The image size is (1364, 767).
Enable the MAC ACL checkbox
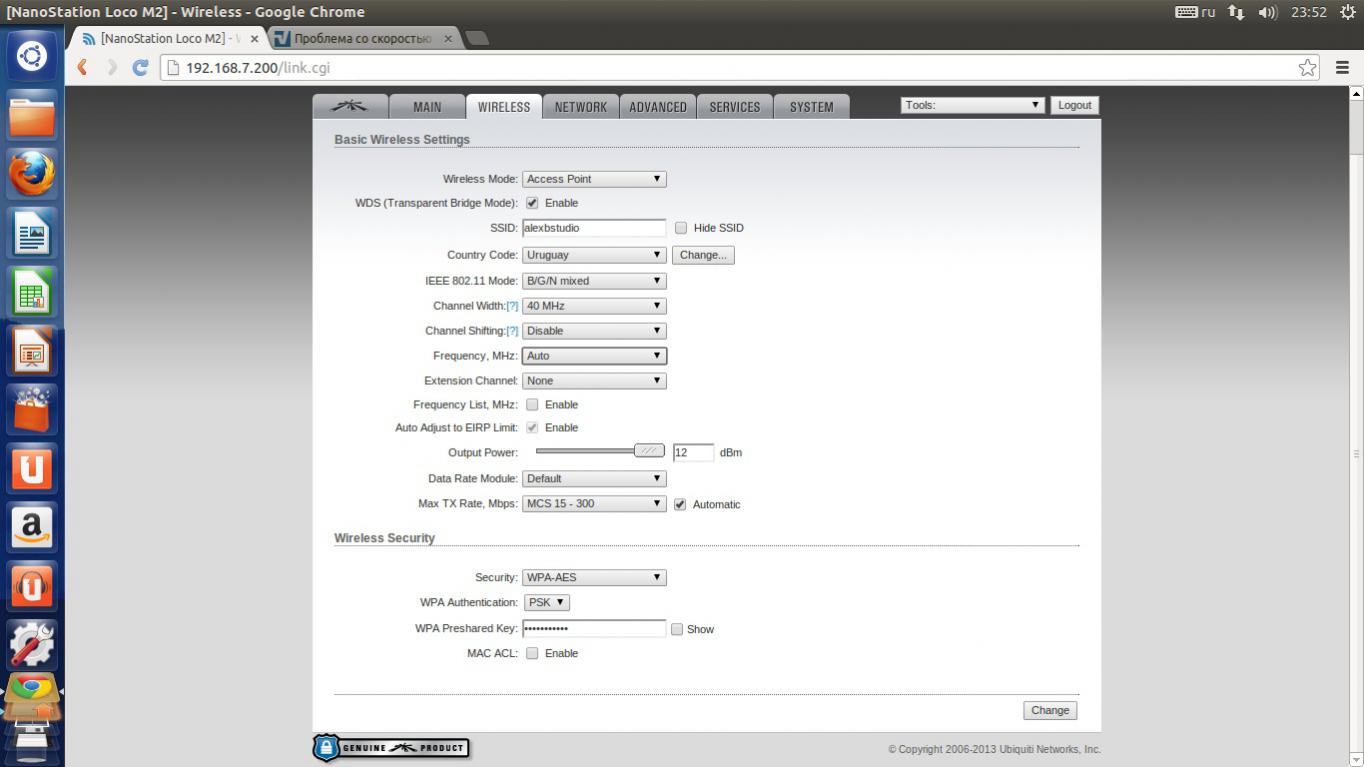coord(532,654)
